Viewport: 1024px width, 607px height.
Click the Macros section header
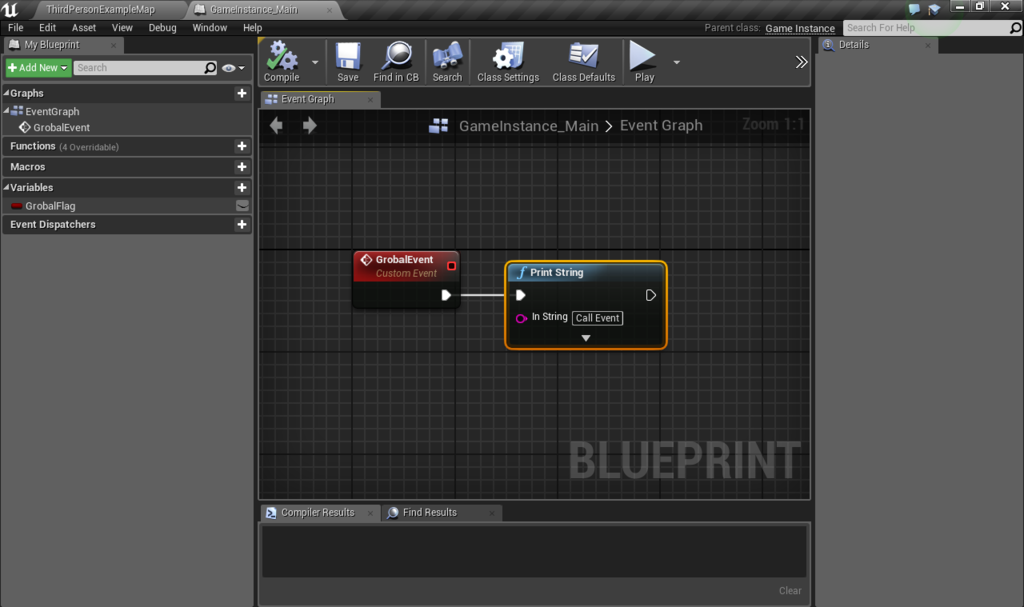(127, 167)
